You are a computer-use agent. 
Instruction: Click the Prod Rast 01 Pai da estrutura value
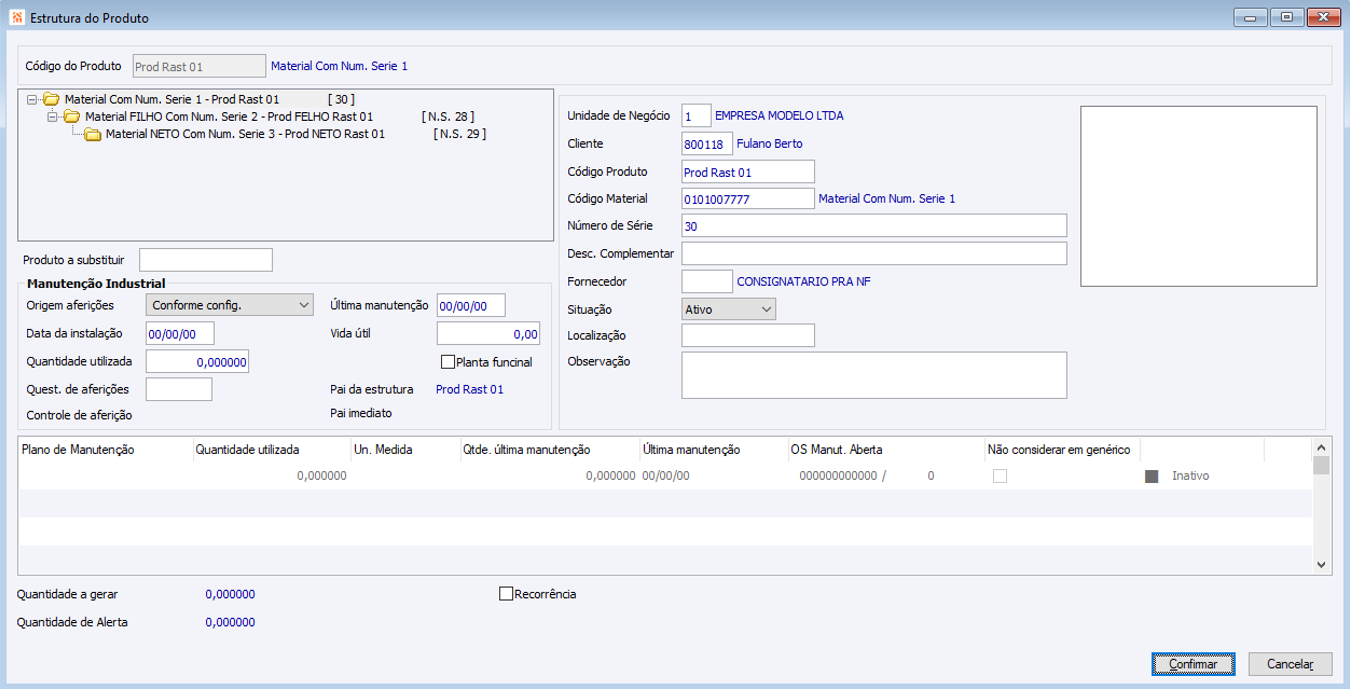470,389
